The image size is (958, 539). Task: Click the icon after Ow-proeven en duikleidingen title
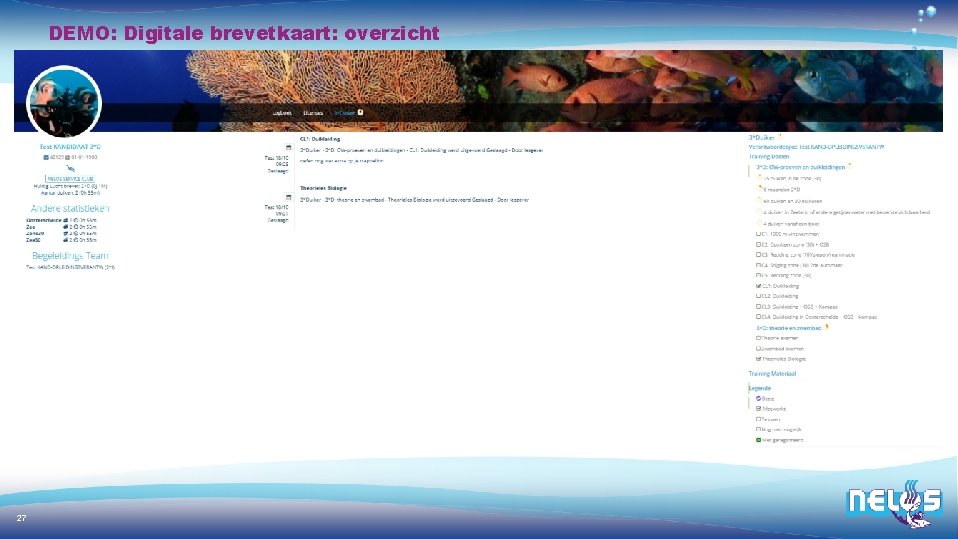point(849,166)
